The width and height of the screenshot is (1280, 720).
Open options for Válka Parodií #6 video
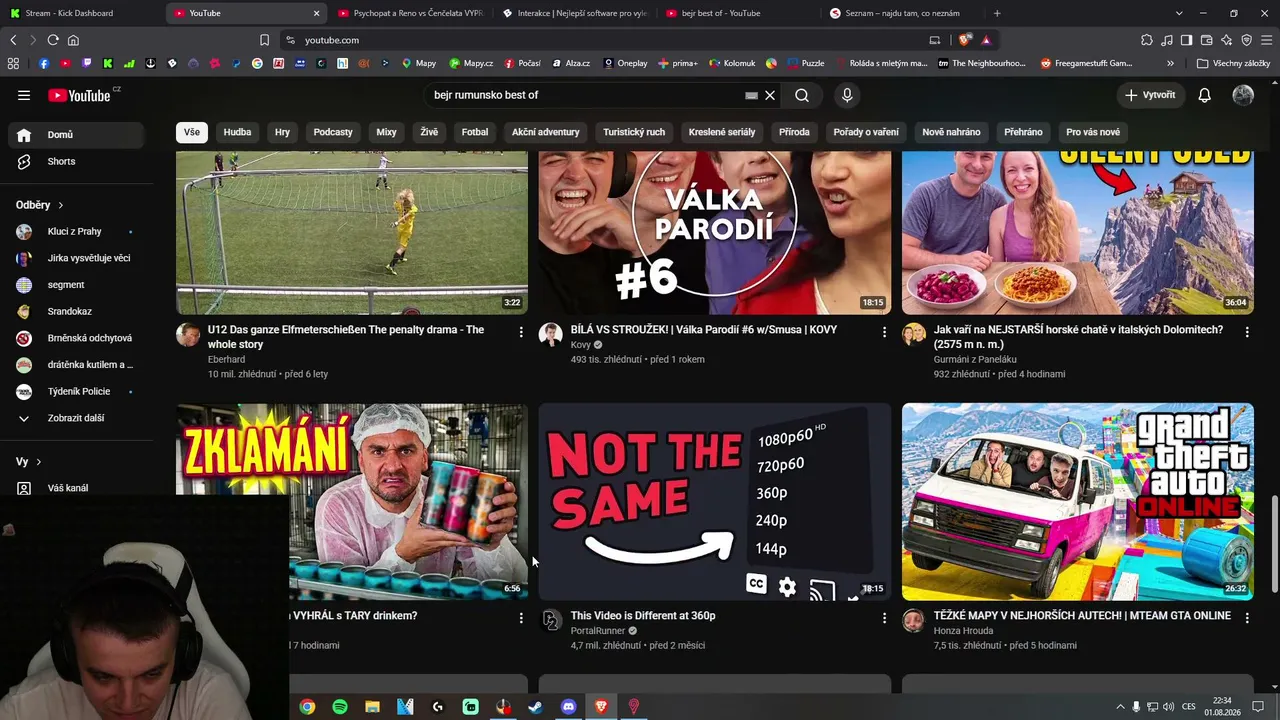tap(884, 332)
